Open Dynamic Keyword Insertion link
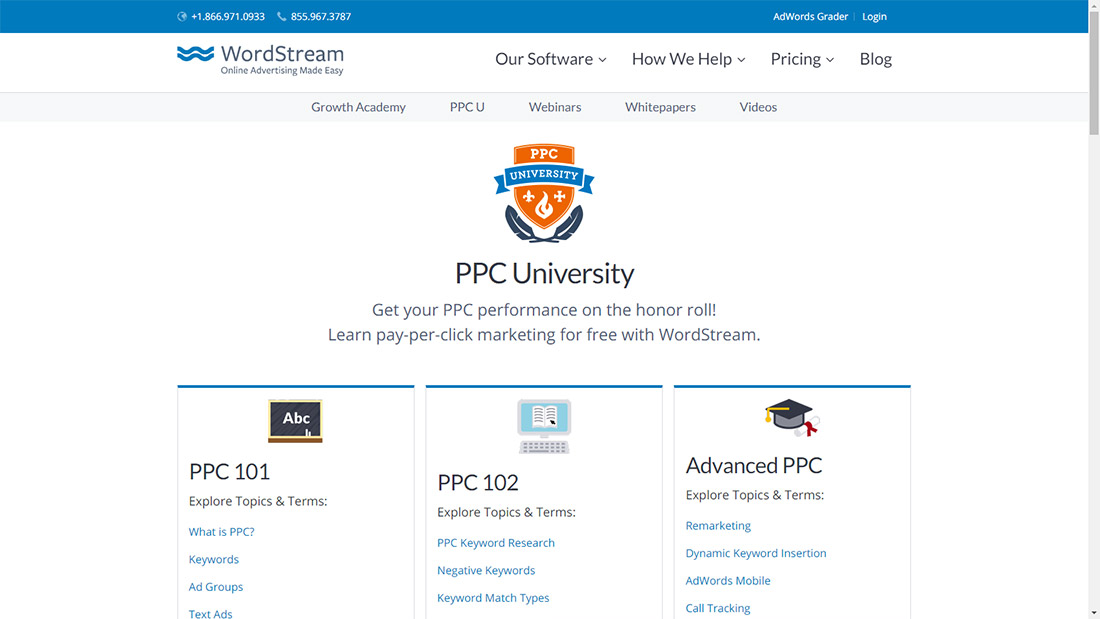 pos(756,553)
